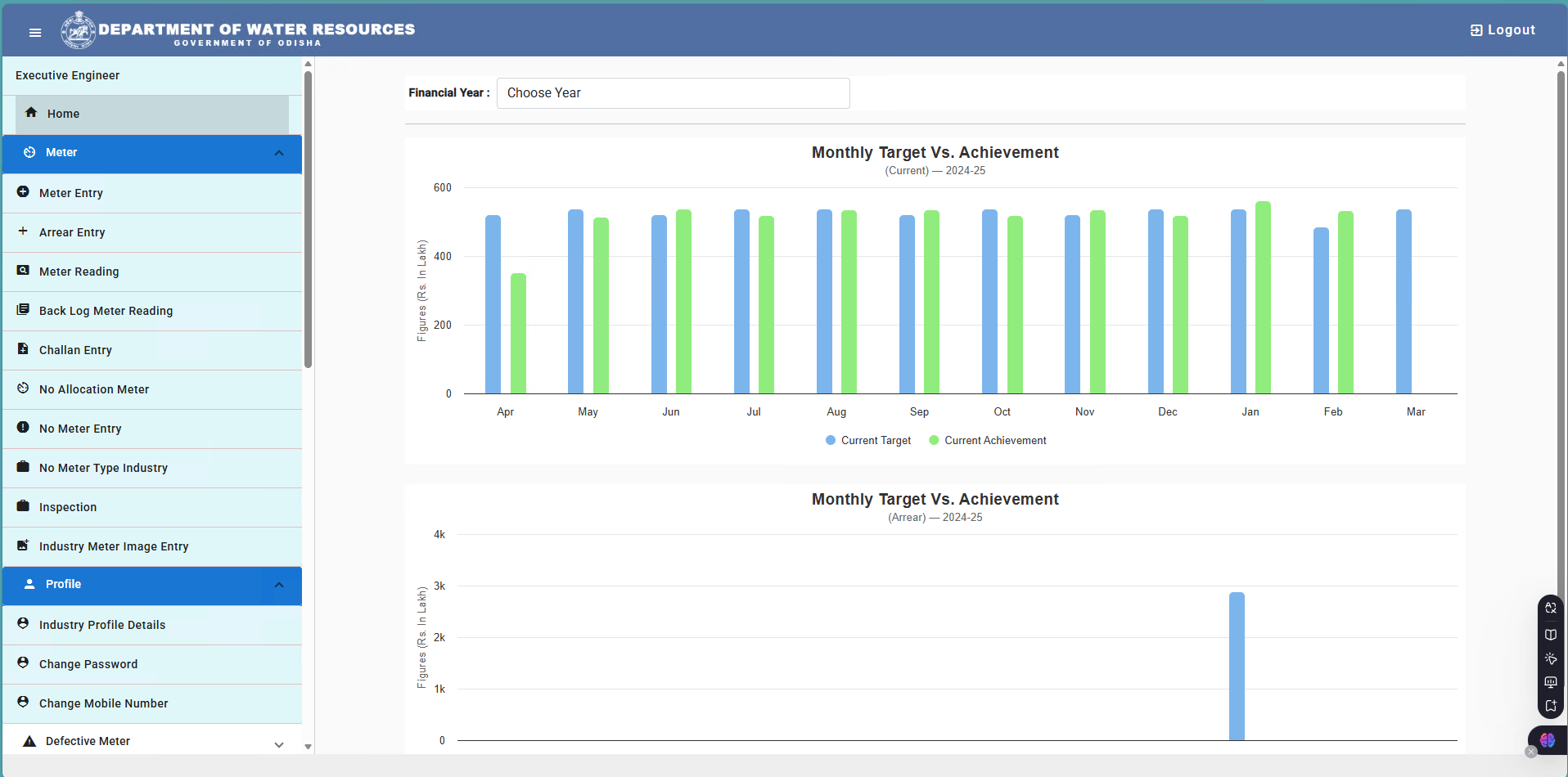This screenshot has height=777, width=1568.
Task: Expand the Defective Meter section
Action: click(x=279, y=744)
